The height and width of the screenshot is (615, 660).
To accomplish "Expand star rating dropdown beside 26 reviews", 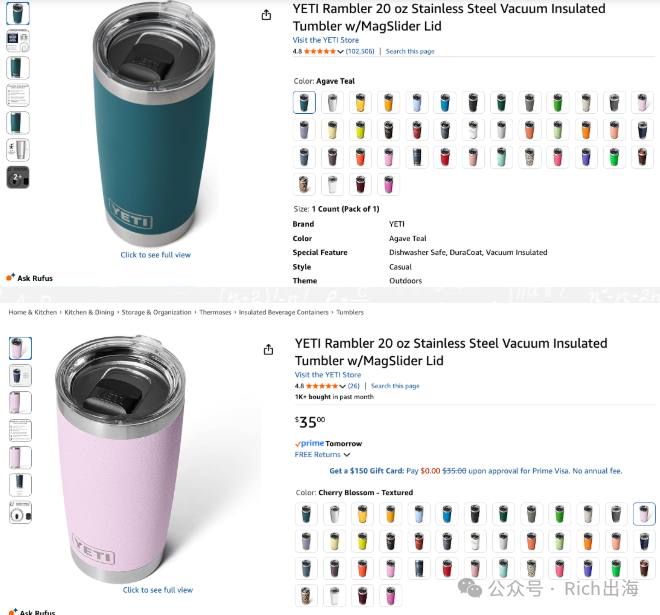I will tap(342, 386).
